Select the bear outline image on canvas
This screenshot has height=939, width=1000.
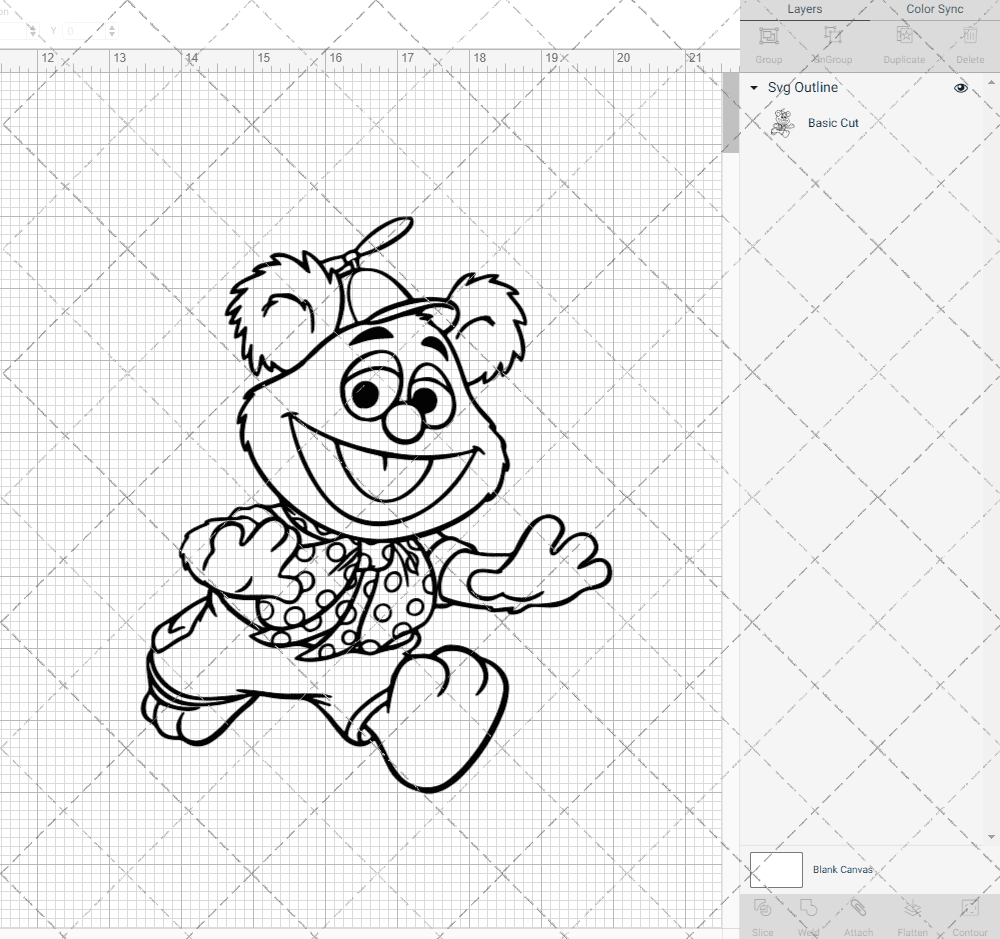click(x=376, y=505)
